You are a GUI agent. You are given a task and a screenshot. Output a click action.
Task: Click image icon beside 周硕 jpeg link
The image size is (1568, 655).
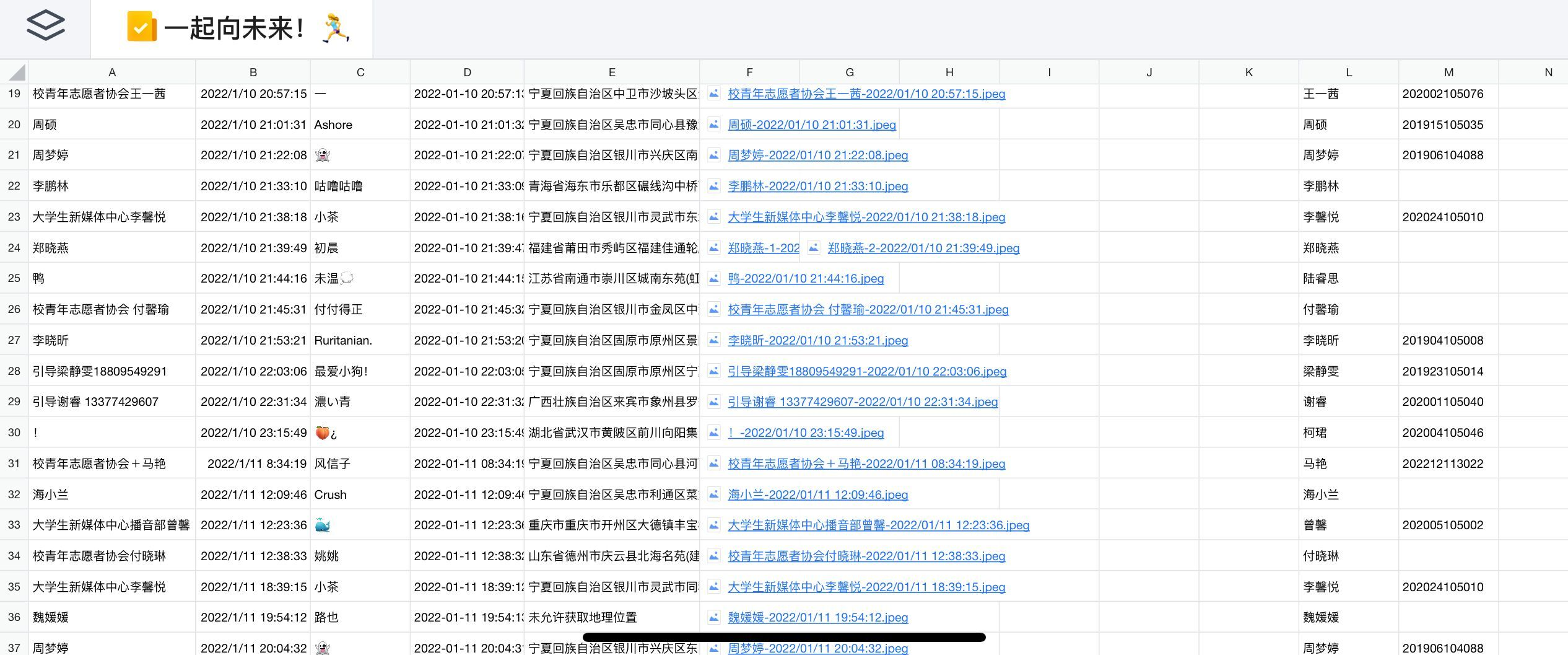714,125
